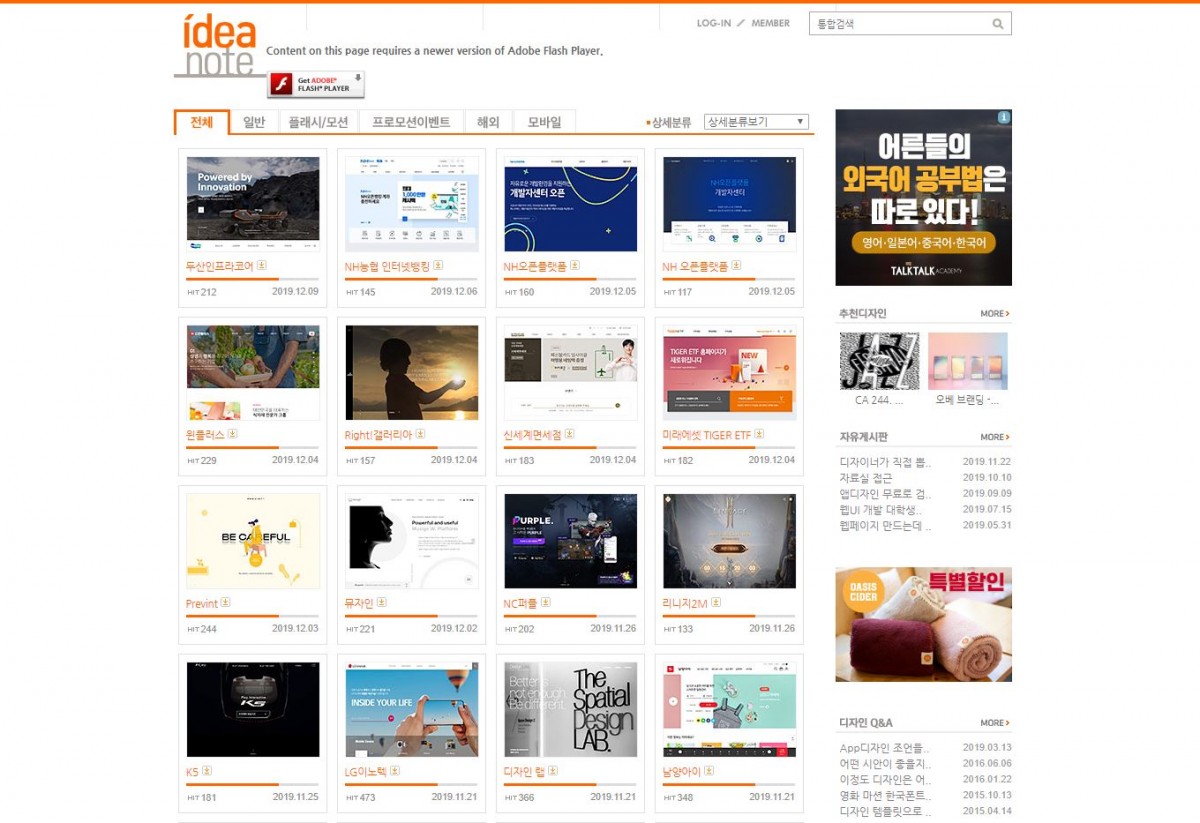The height and width of the screenshot is (823, 1200).
Task: Click the small icon next to Prevint
Action: tap(226, 603)
